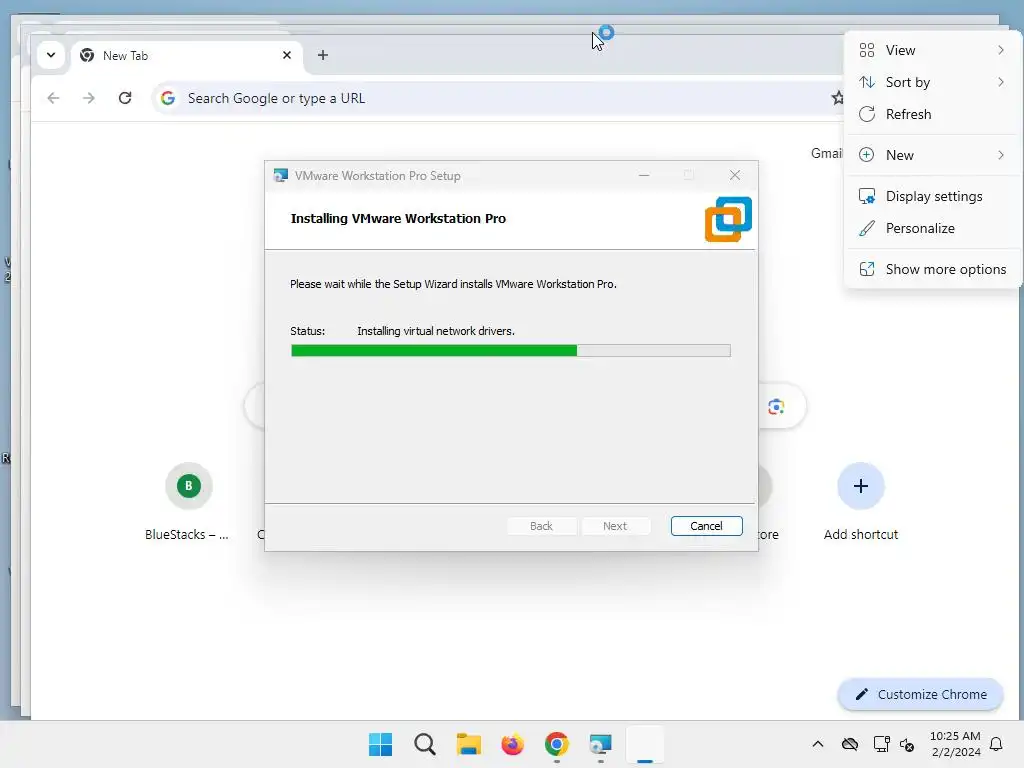Open a new tab with the plus button
This screenshot has width=1024, height=768.
[x=323, y=56]
